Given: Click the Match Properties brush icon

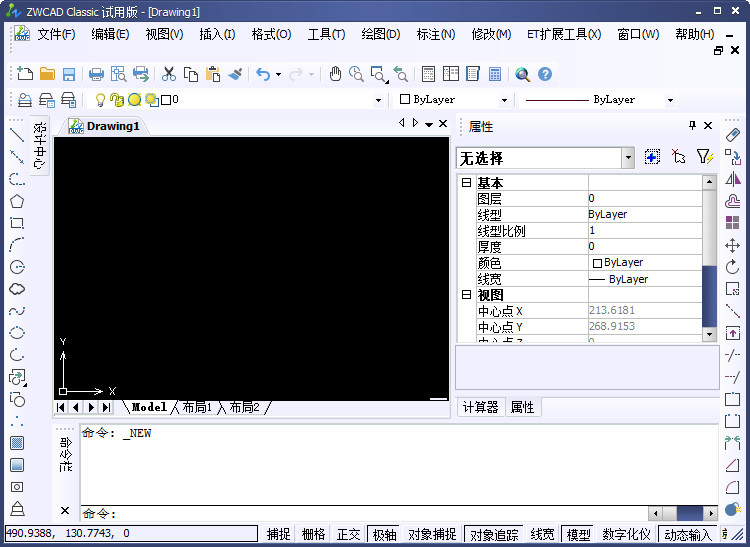Looking at the screenshot, I should tap(235, 74).
